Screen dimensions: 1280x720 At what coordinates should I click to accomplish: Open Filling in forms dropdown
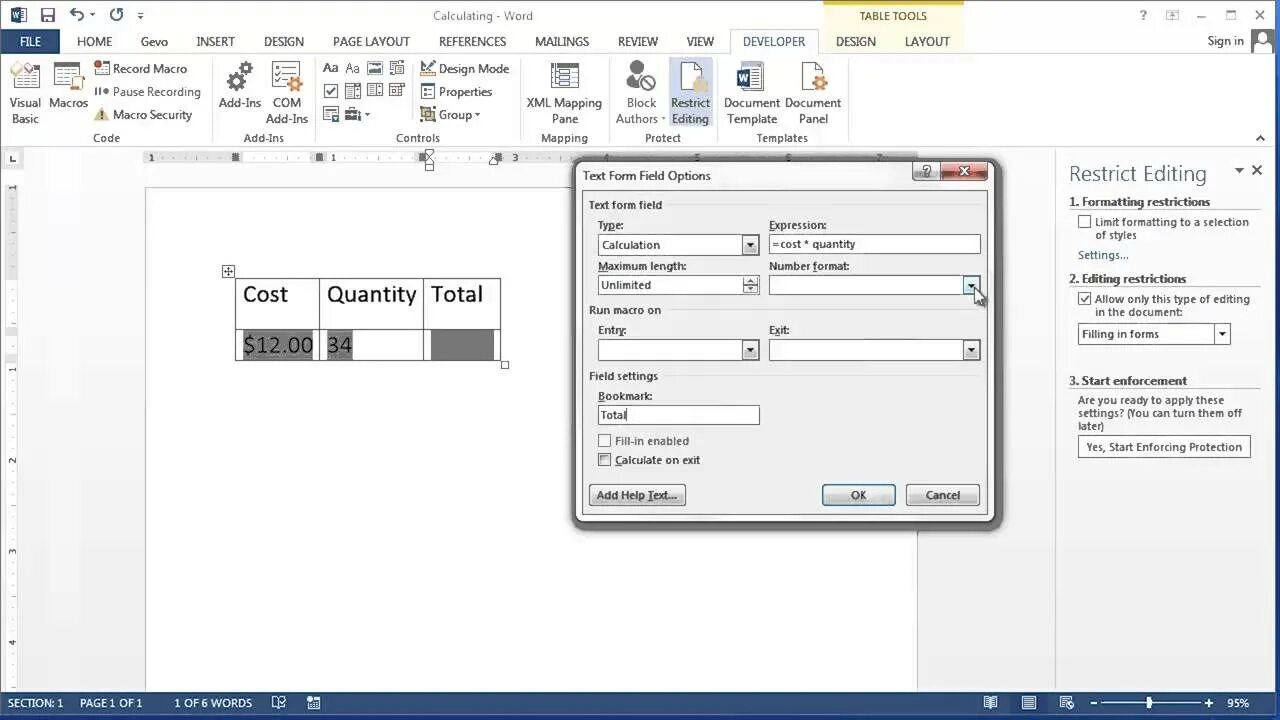[1222, 334]
